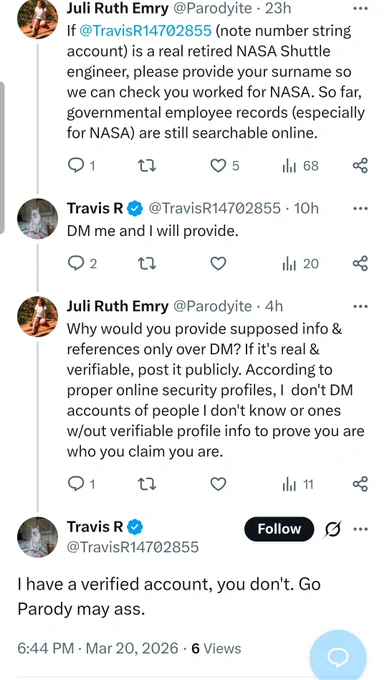Tap the Grok slash-circle icon beside Follow
This screenshot has width=387, height=680.
pos(332,529)
